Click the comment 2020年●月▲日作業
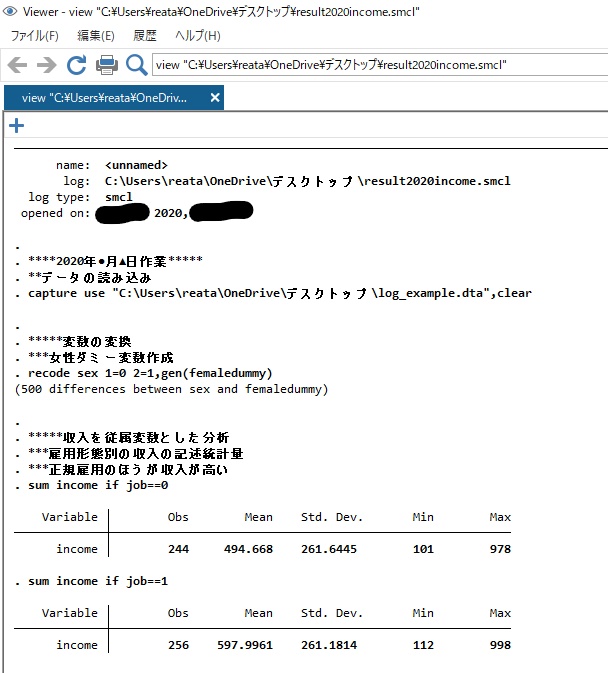The width and height of the screenshot is (608, 673). [111, 261]
